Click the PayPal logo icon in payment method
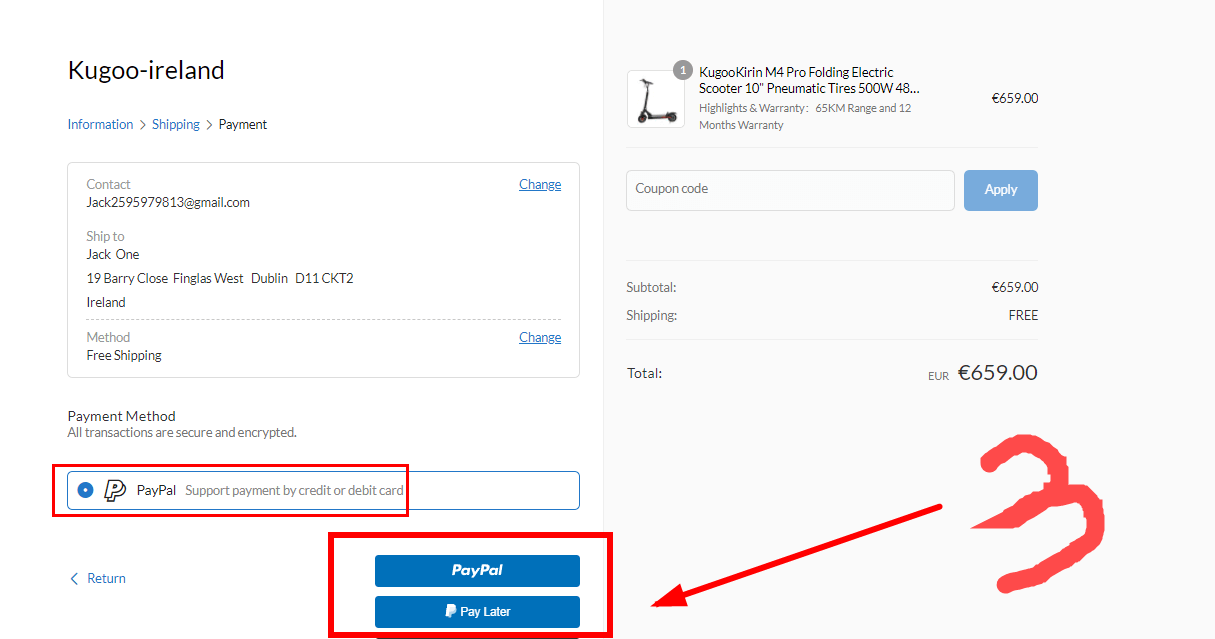Image resolution: width=1215 pixels, height=639 pixels. click(x=116, y=490)
